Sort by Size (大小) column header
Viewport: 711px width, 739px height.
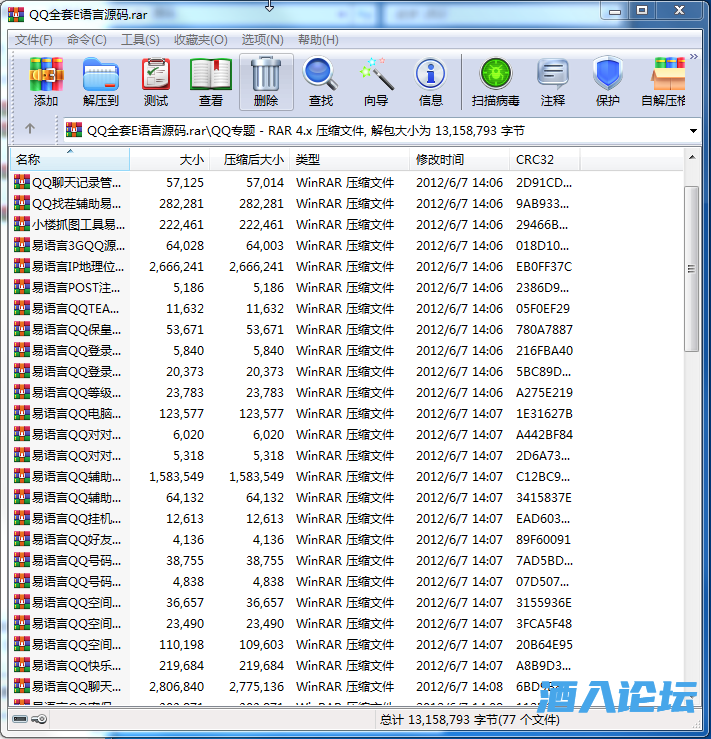(170, 159)
